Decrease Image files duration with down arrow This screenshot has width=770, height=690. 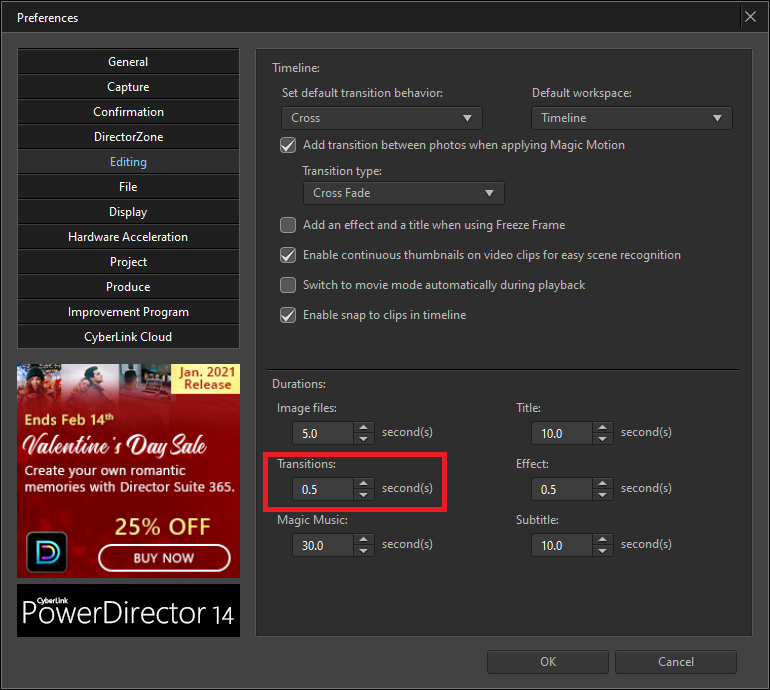(363, 439)
